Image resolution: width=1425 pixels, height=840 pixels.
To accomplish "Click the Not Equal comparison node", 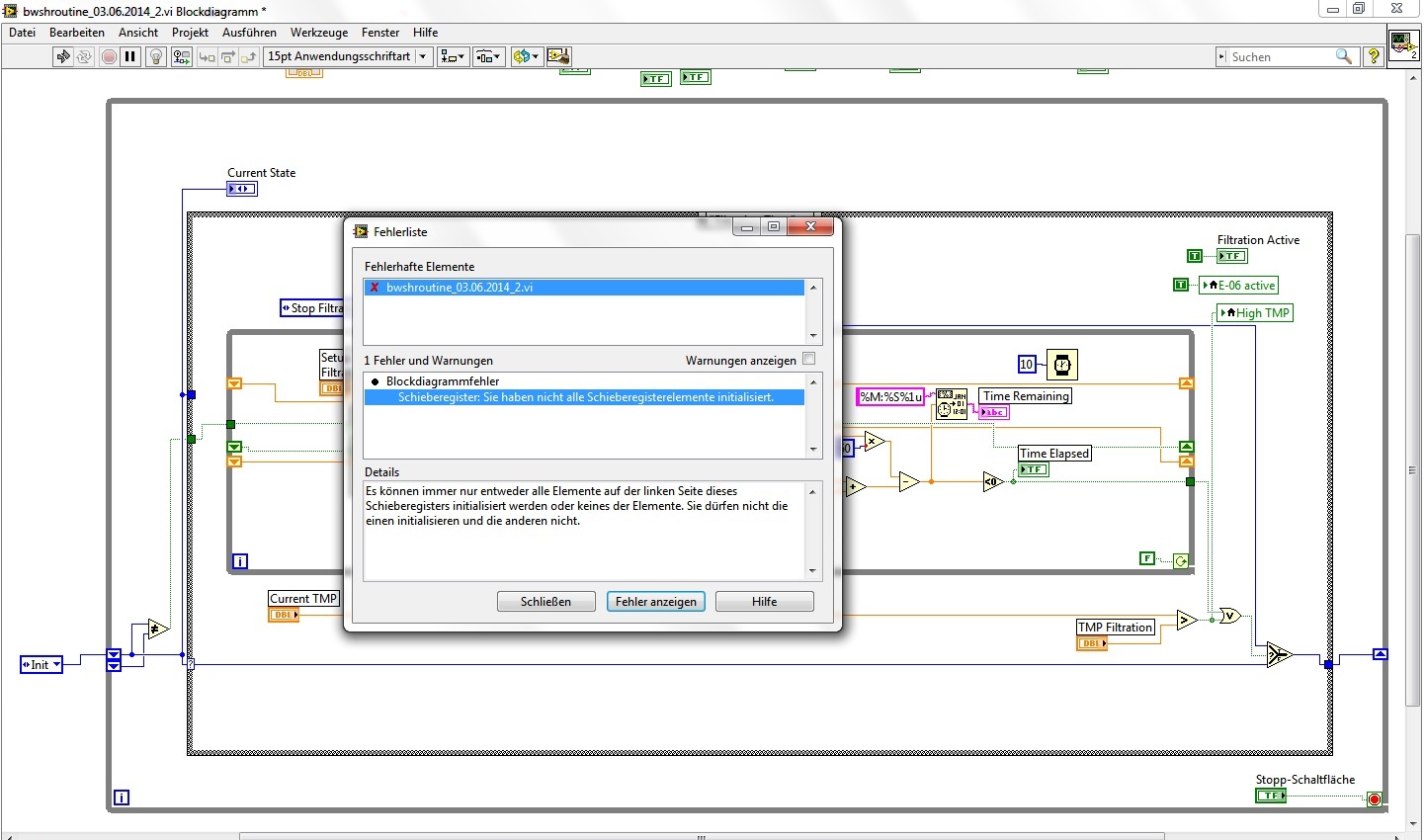I will [158, 629].
